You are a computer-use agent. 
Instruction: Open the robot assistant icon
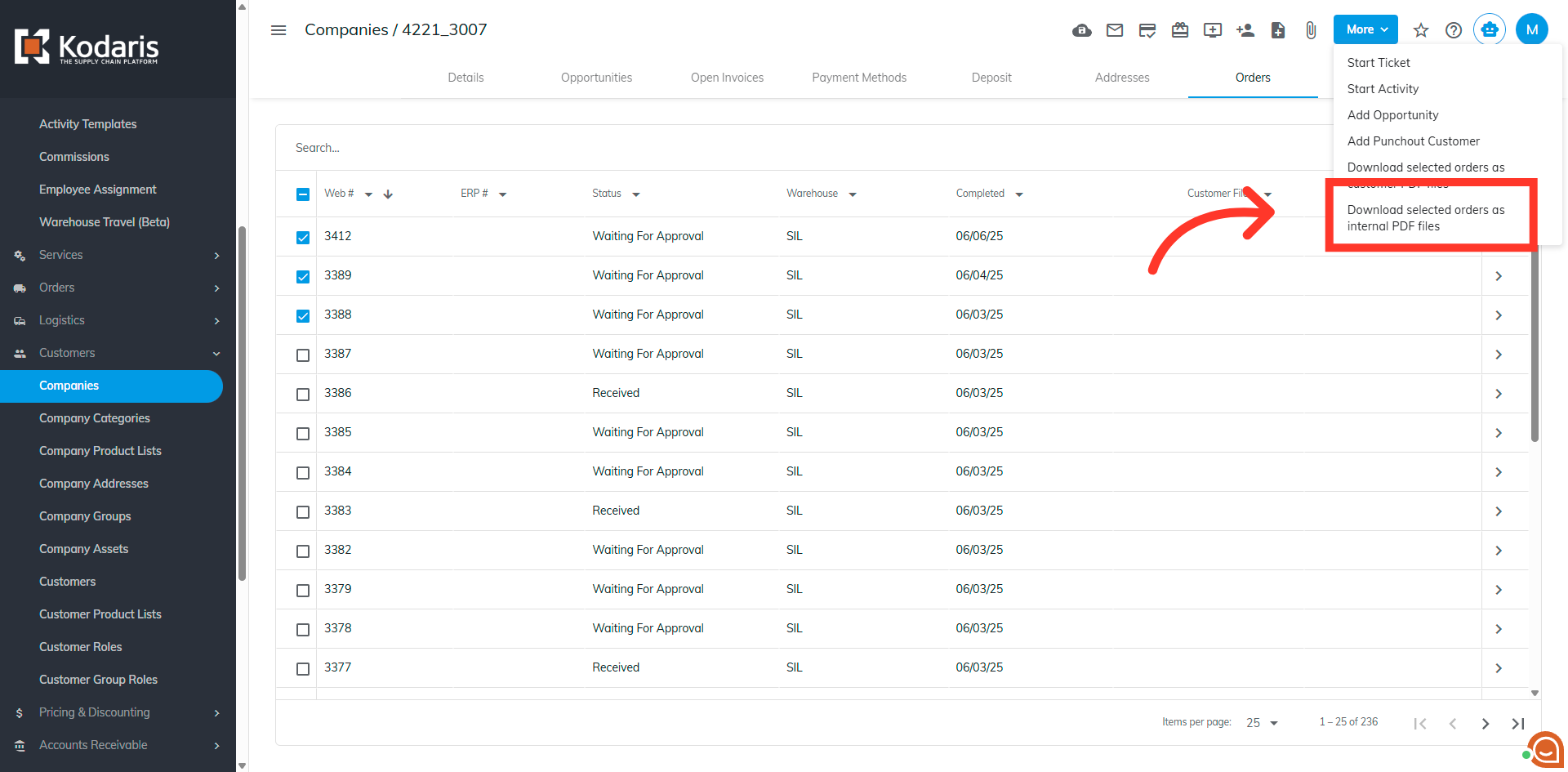[1490, 29]
